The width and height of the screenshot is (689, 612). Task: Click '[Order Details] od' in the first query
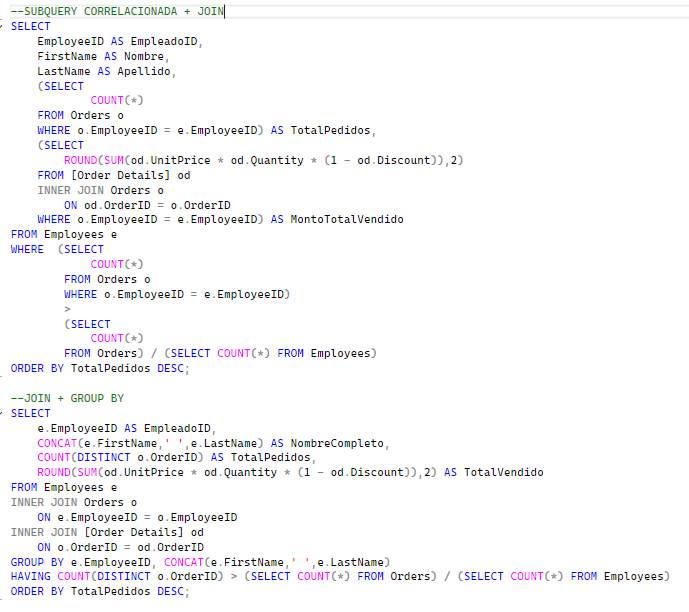click(x=131, y=175)
